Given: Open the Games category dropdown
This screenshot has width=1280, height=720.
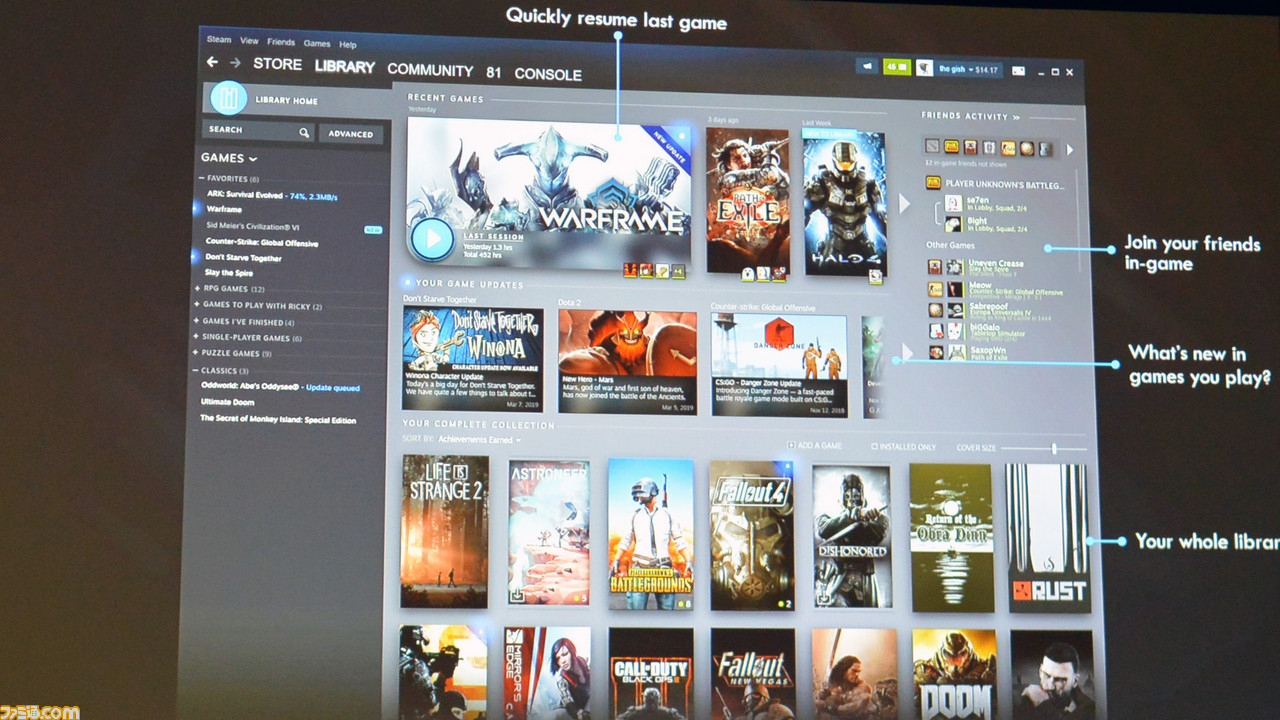Looking at the screenshot, I should pos(229,158).
